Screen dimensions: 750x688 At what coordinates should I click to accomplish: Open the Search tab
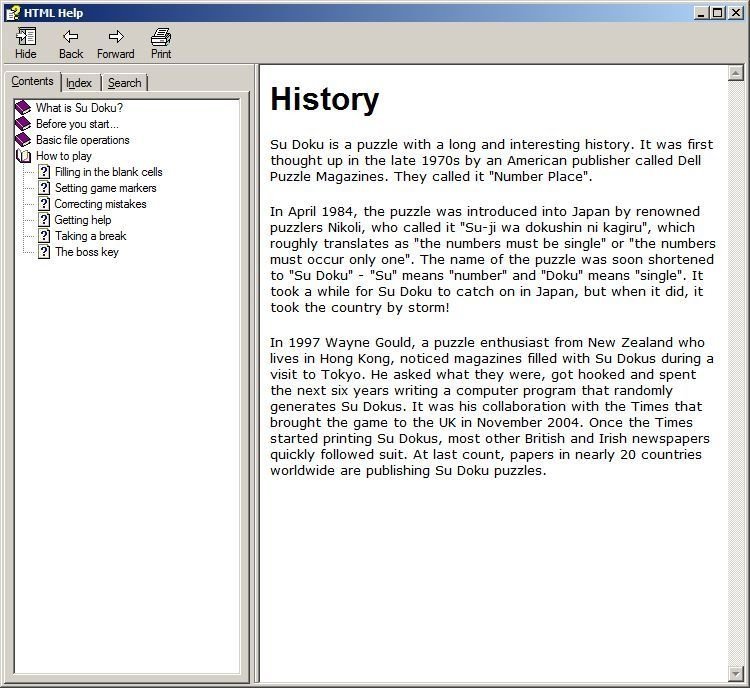pyautogui.click(x=124, y=83)
